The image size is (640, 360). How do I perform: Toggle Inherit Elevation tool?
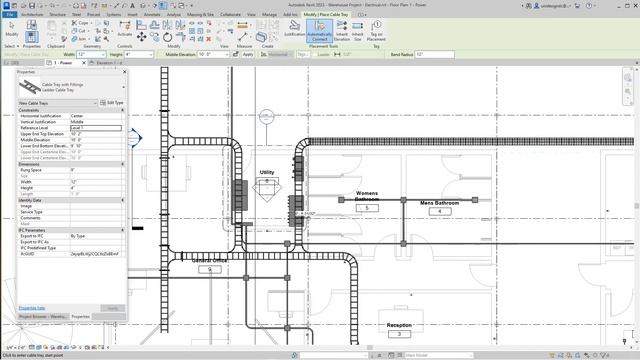coord(342,31)
